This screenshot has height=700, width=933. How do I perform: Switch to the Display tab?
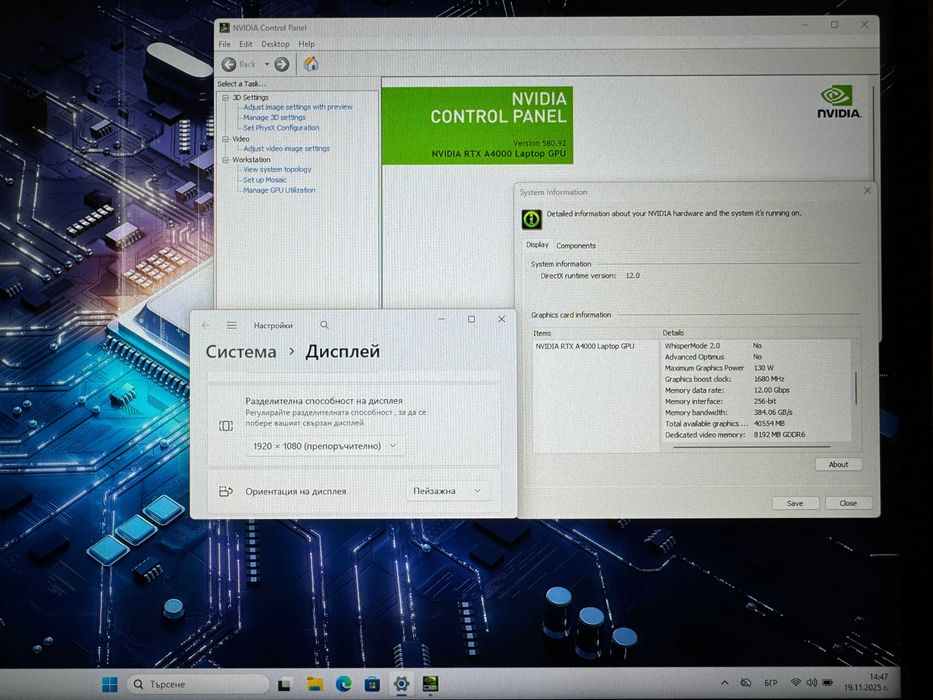pyautogui.click(x=537, y=245)
